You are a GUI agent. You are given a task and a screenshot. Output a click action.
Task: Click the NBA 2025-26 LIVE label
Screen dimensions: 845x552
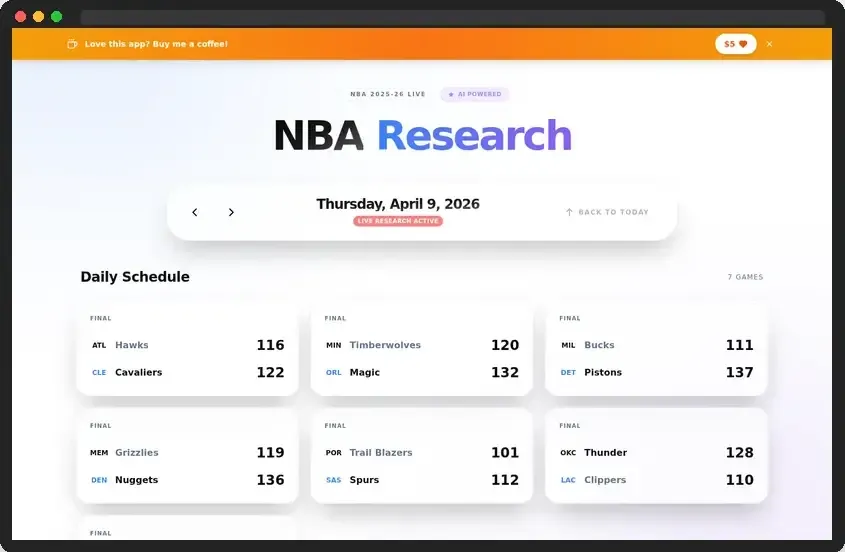tap(388, 94)
